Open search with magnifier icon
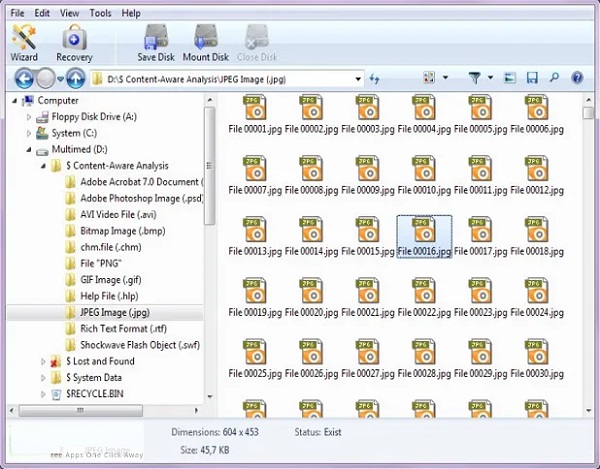Viewport: 600px width, 469px height. click(554, 78)
